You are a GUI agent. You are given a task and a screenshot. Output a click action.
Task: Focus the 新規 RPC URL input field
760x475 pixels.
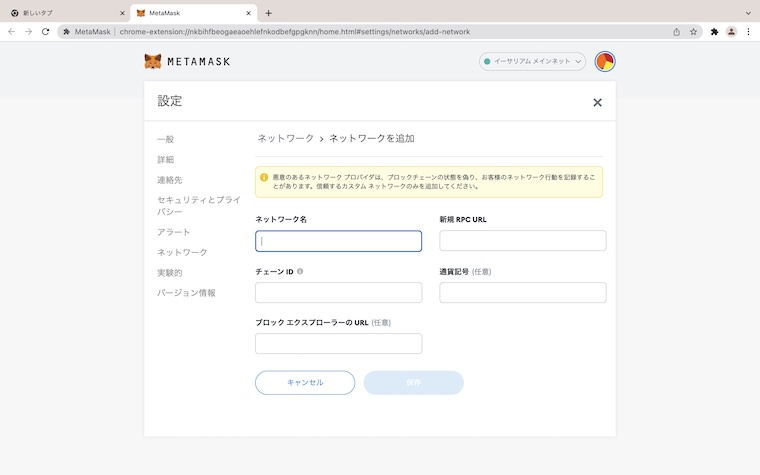pyautogui.click(x=522, y=241)
